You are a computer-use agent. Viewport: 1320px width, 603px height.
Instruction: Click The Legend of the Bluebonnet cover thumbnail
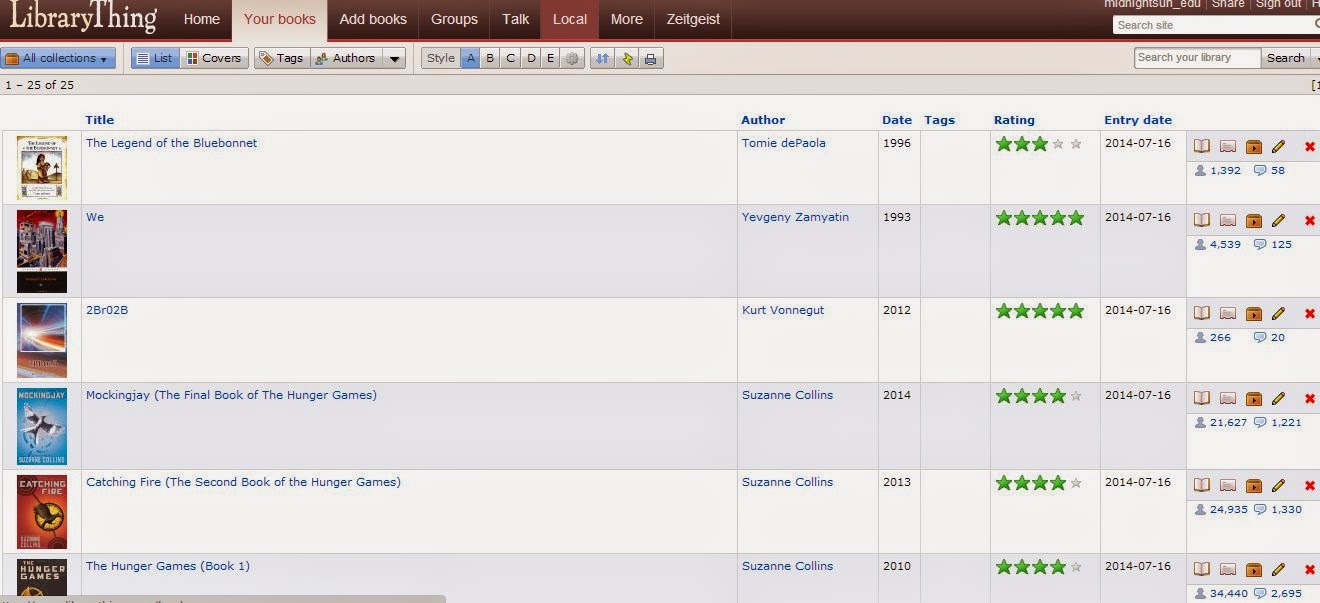tap(42, 167)
